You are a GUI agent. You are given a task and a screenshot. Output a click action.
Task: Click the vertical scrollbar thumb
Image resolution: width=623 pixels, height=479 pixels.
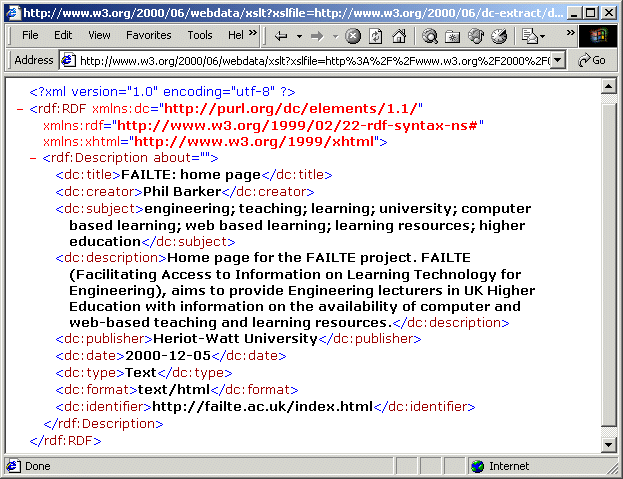point(609,265)
